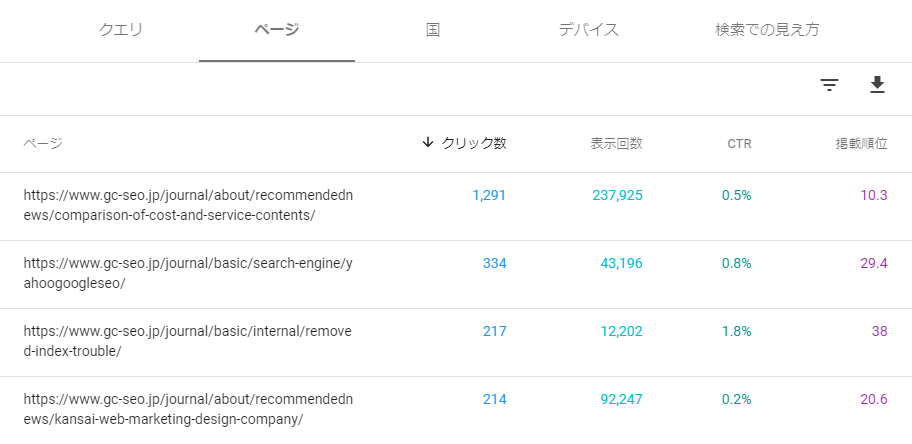
Task: Sort by the 表示回数 column header
Action: pos(617,144)
